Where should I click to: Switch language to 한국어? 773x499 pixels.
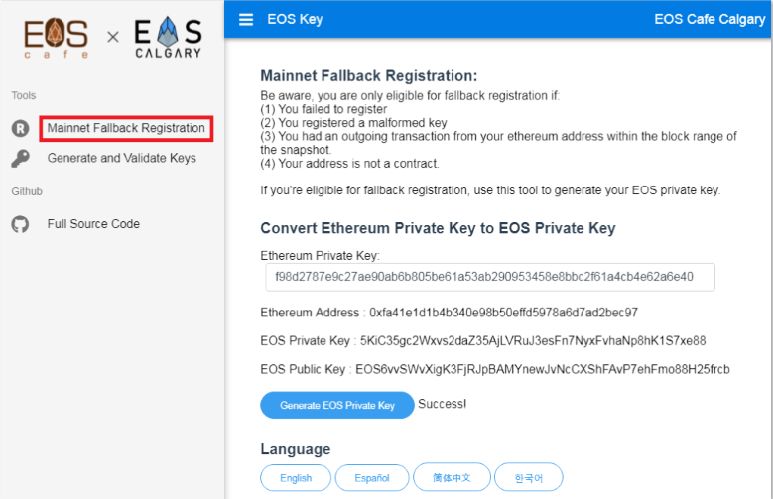[529, 478]
